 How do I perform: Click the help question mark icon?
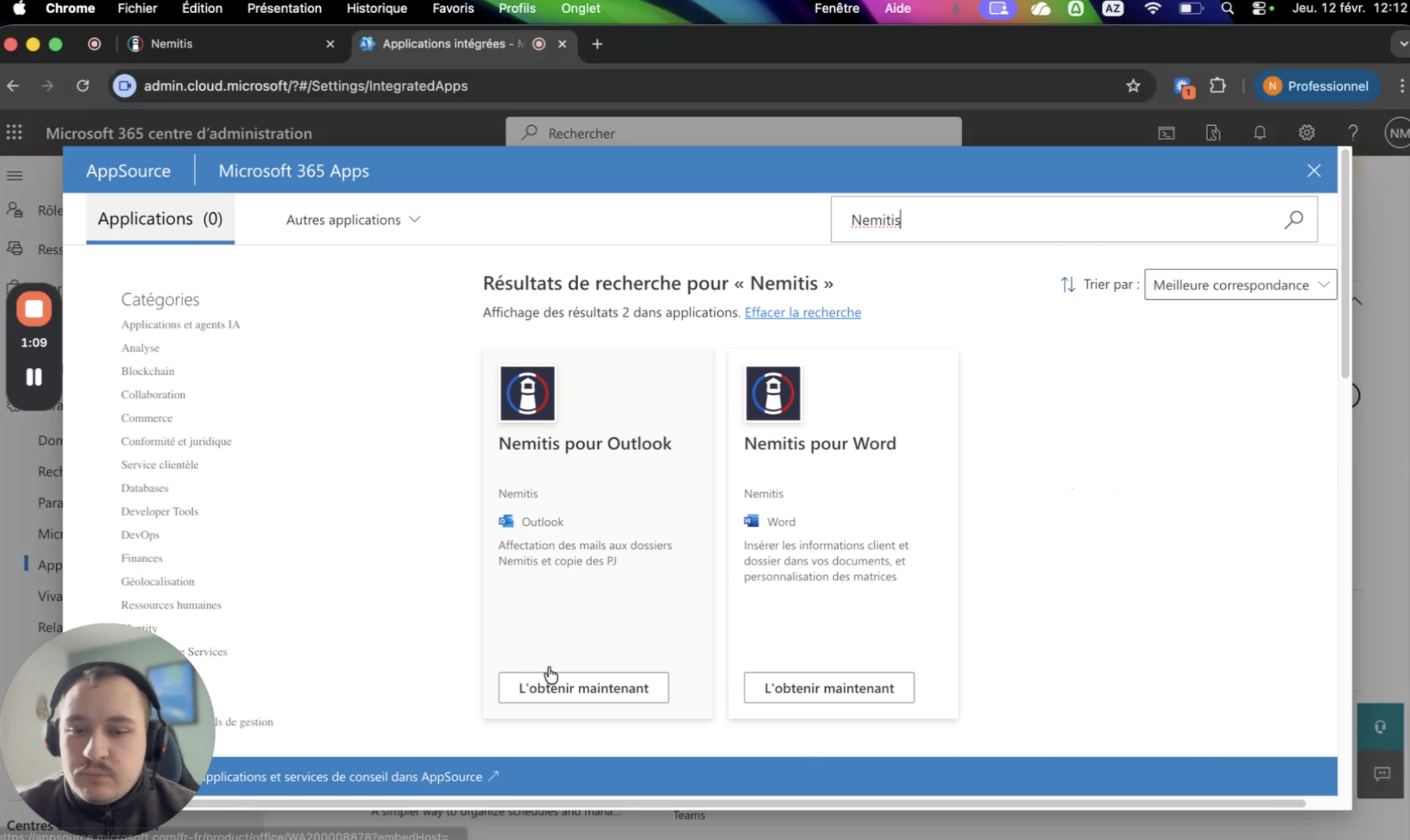(1353, 132)
